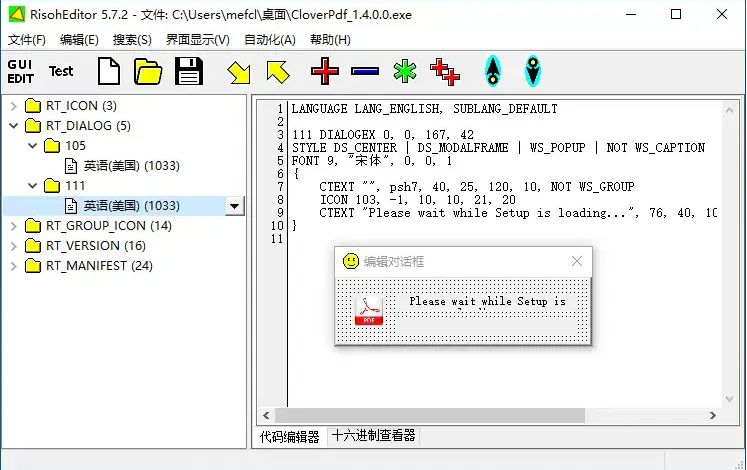
Task: Click the double red plus clone icon
Action: coord(444,71)
